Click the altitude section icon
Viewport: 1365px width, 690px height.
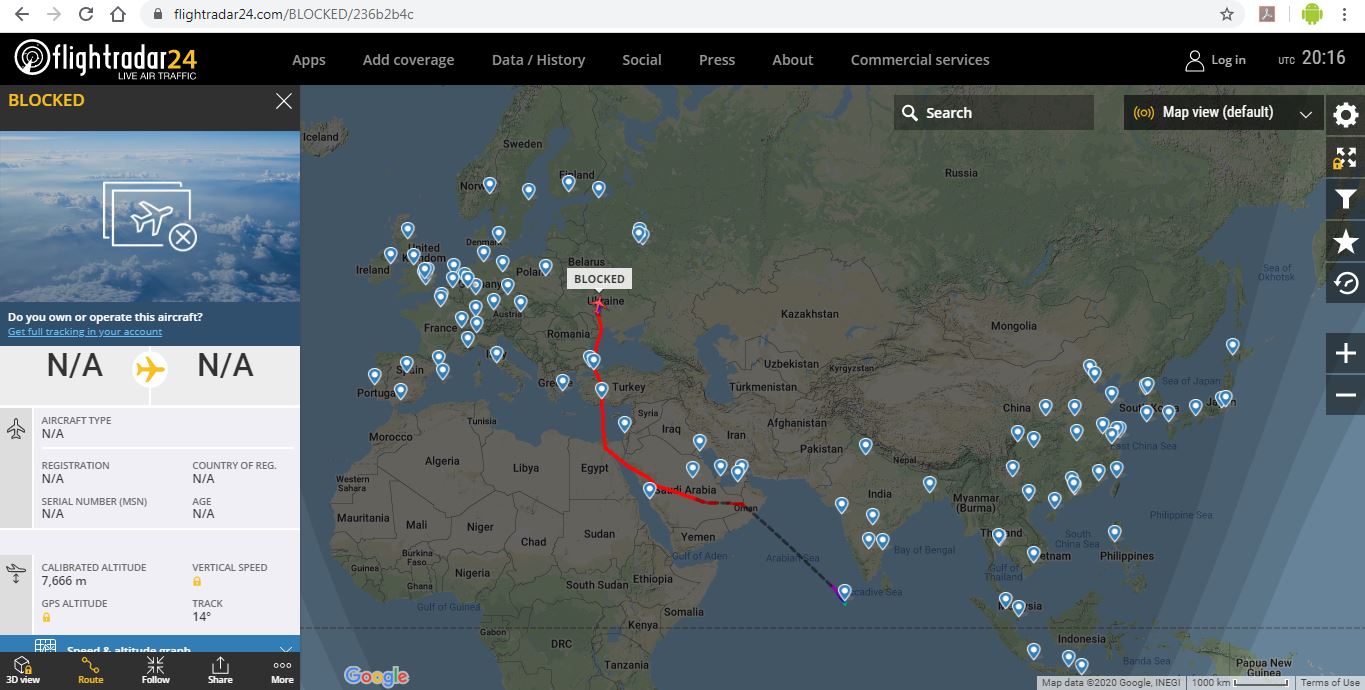tap(16, 574)
